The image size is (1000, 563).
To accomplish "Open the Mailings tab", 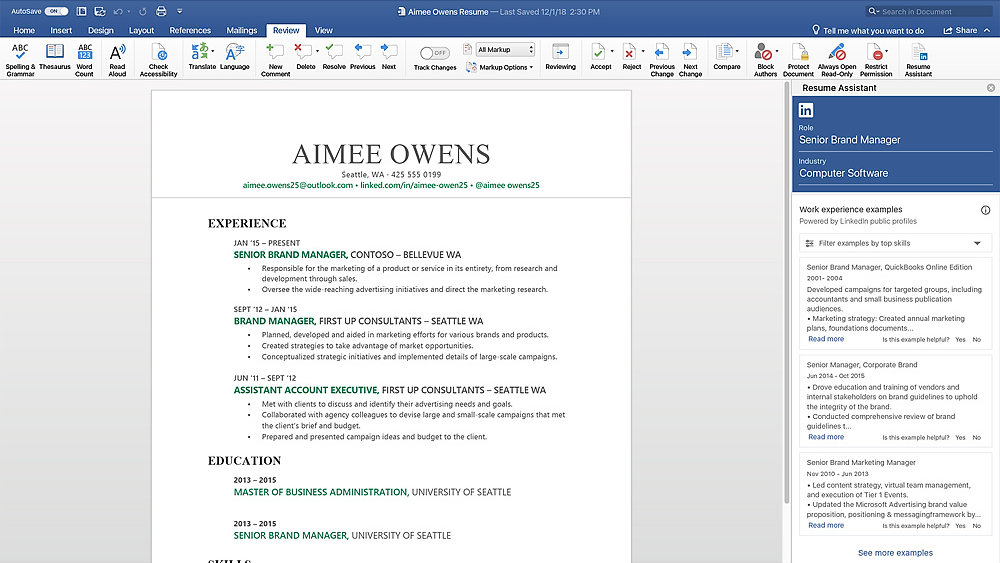I will pyautogui.click(x=242, y=30).
